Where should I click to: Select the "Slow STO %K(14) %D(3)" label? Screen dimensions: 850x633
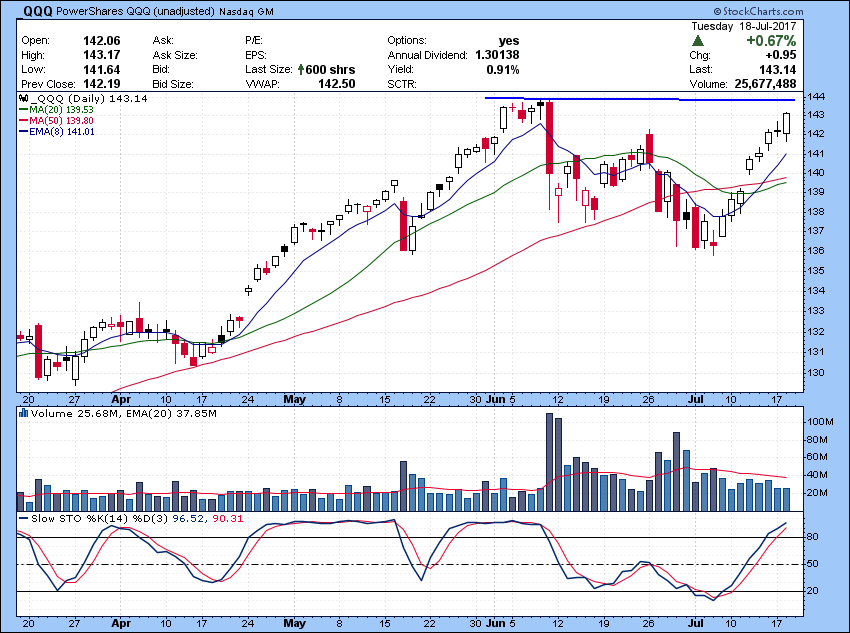[x=100, y=519]
